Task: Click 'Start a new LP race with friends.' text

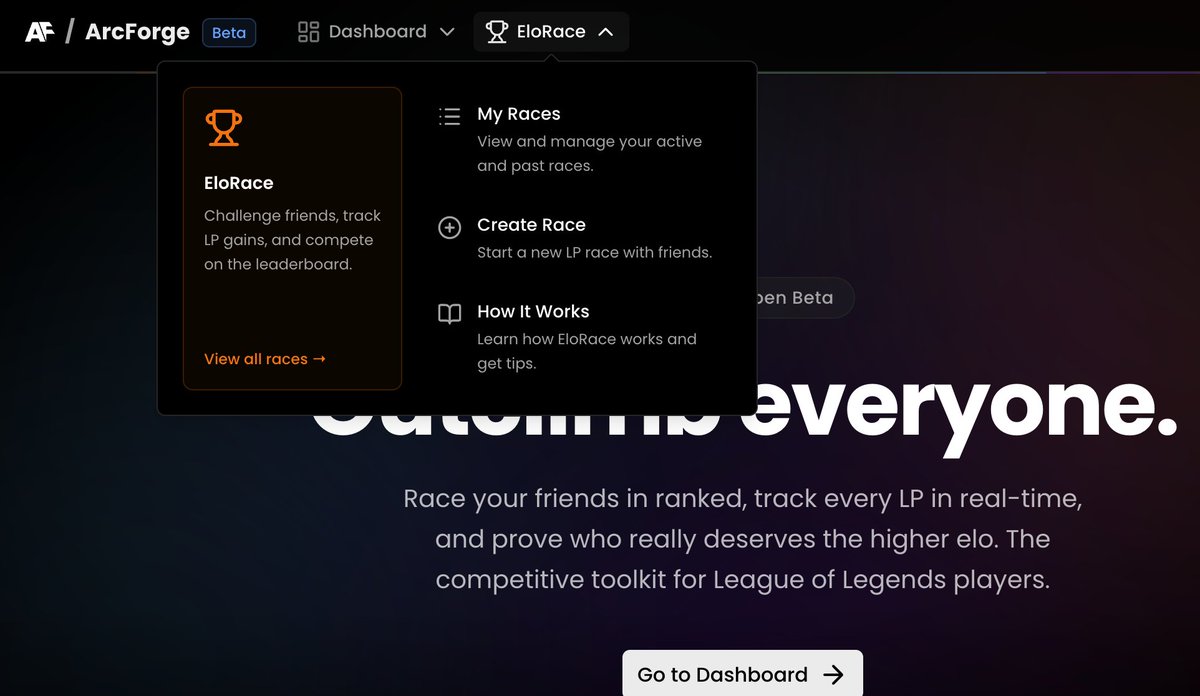Action: coord(595,252)
